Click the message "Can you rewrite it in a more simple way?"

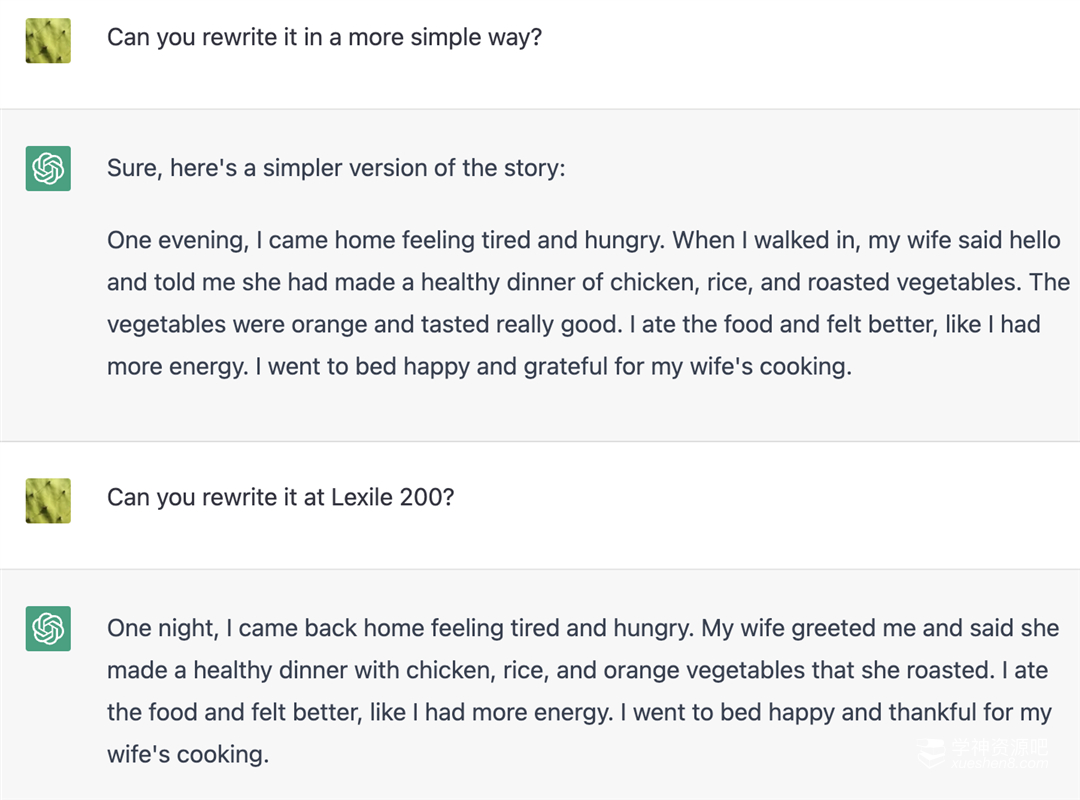(324, 39)
